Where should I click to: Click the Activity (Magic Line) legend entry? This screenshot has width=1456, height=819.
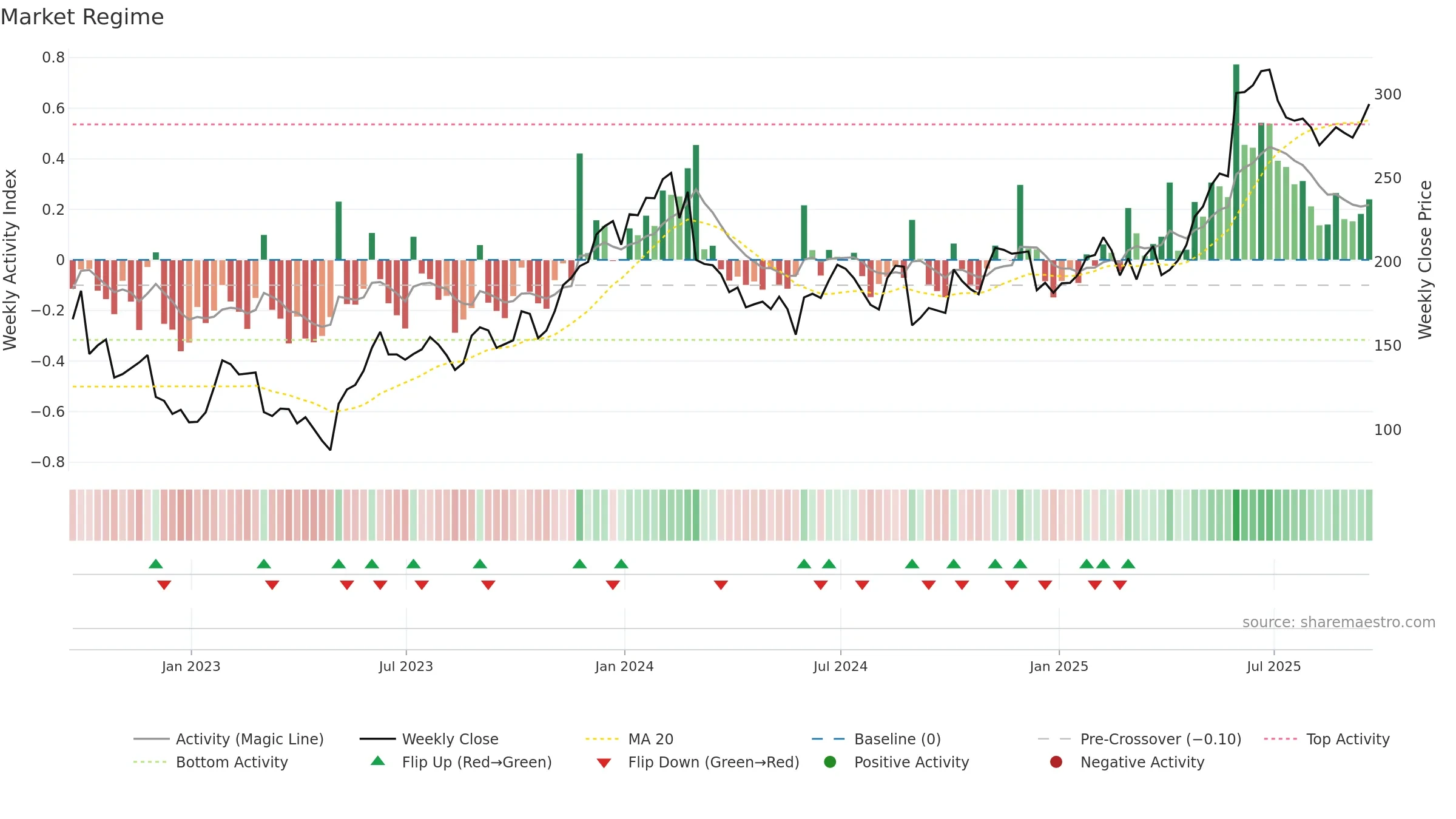click(229, 739)
